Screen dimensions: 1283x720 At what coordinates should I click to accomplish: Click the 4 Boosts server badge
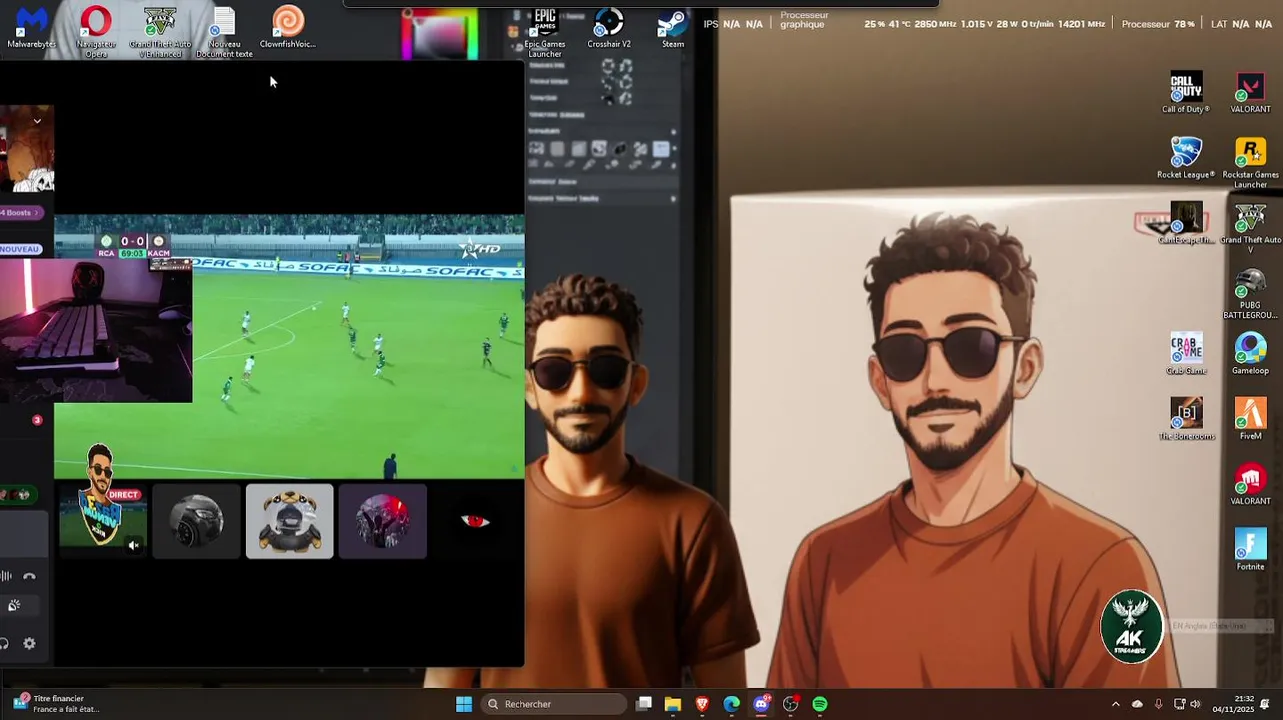[x=20, y=212]
